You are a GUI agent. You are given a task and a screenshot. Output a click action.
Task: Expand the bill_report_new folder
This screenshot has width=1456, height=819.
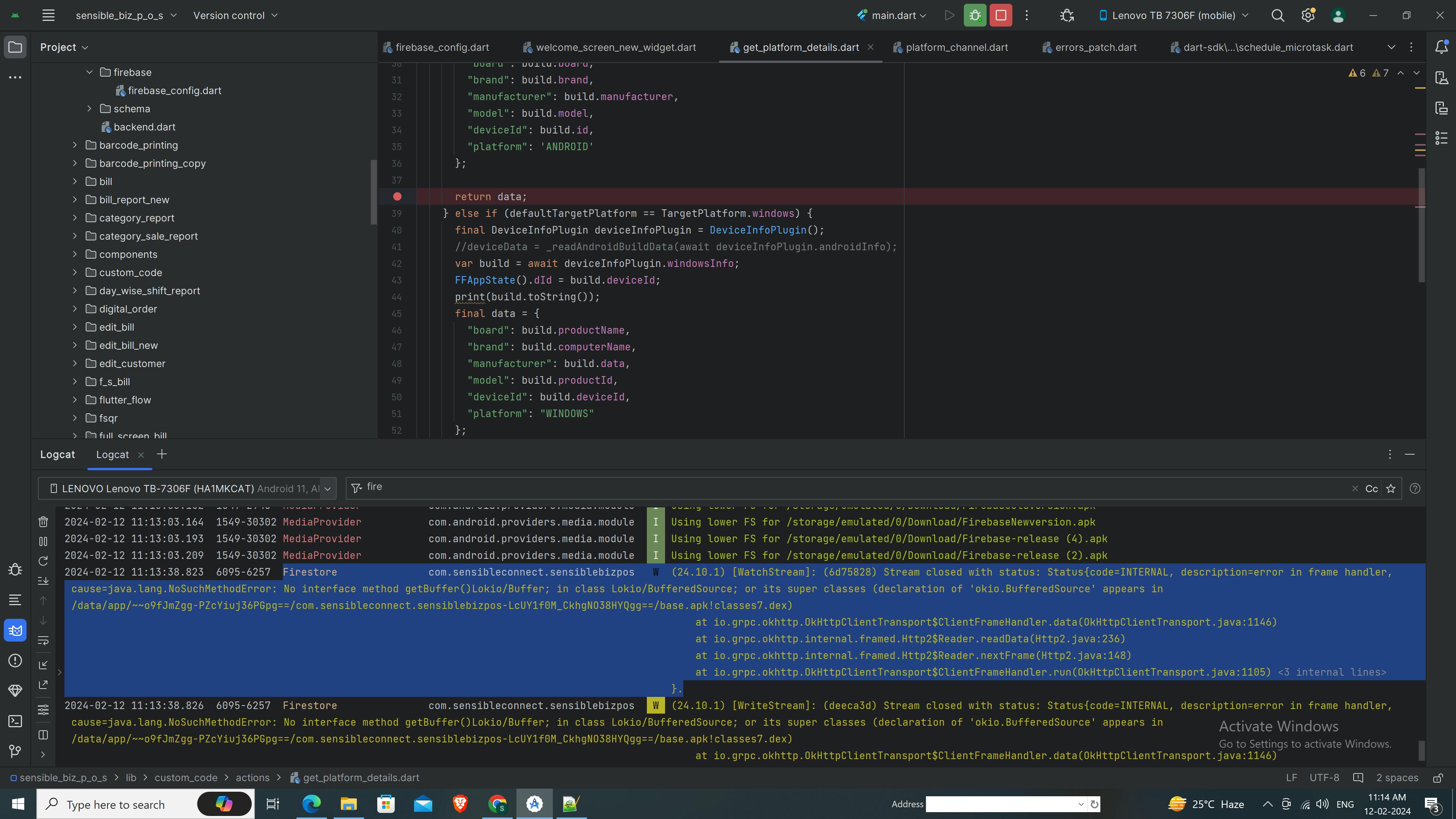(x=75, y=199)
